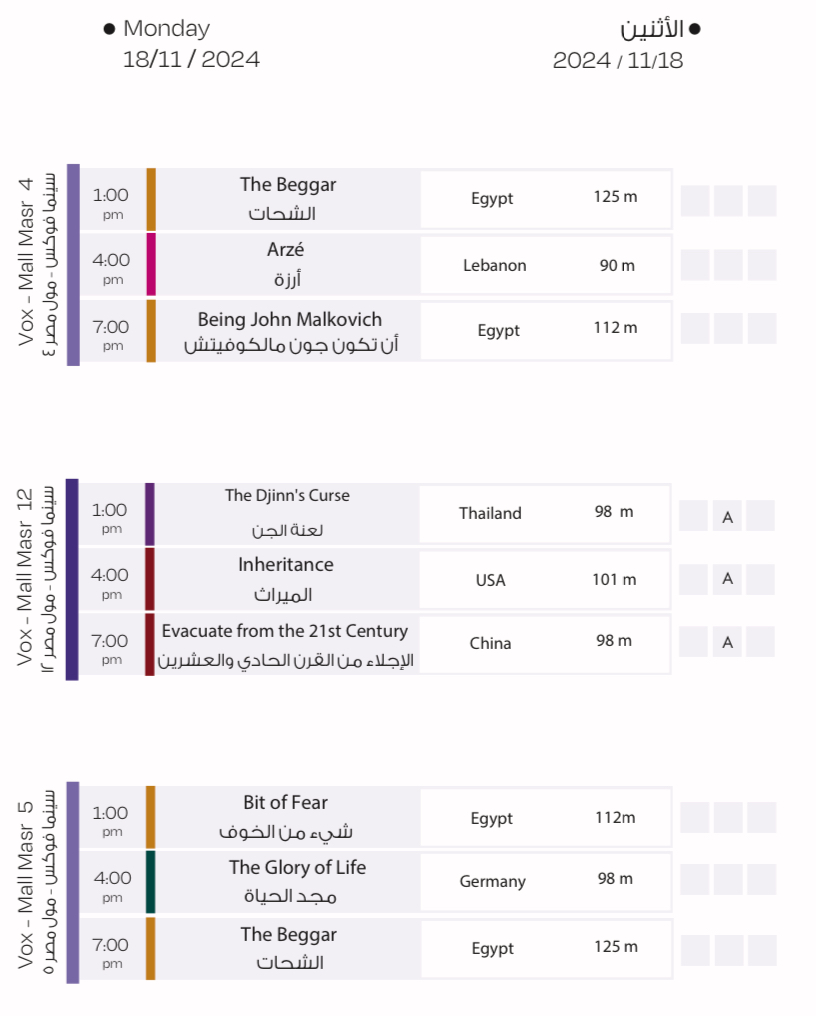
Task: Select the magenta color bar beside Arzé
Action: 151,265
